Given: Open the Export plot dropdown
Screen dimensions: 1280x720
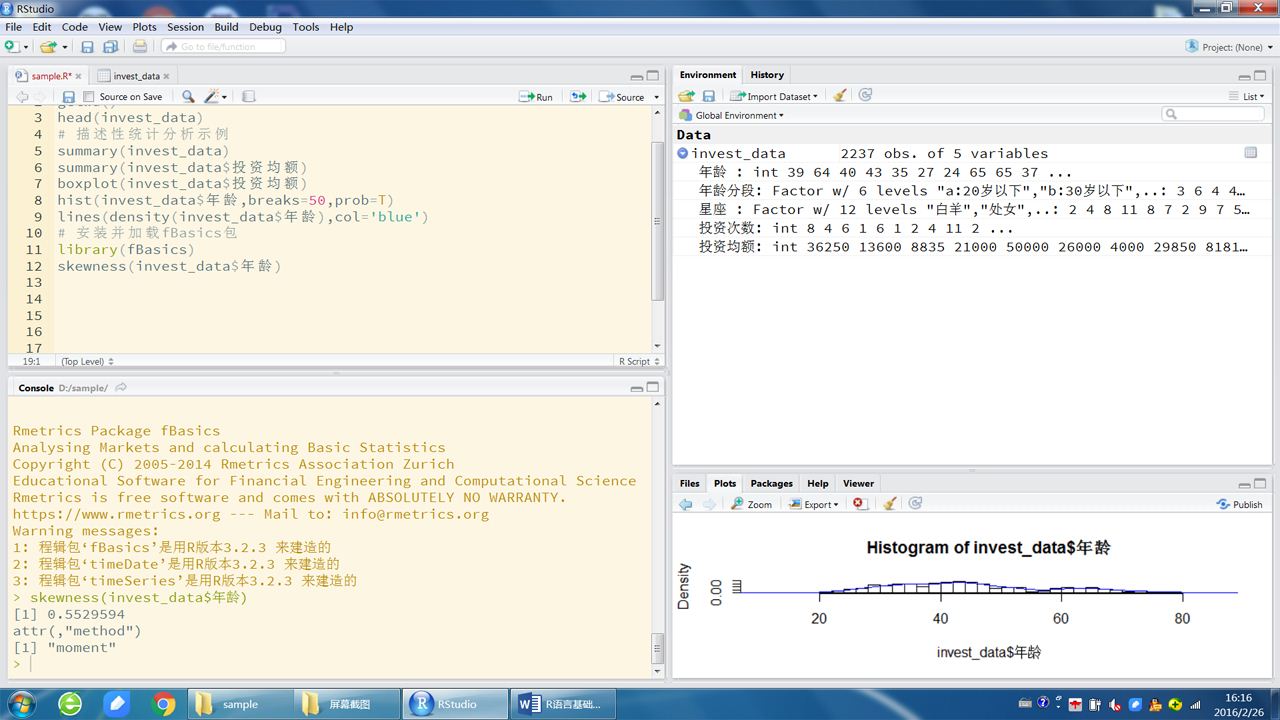Looking at the screenshot, I should [814, 504].
